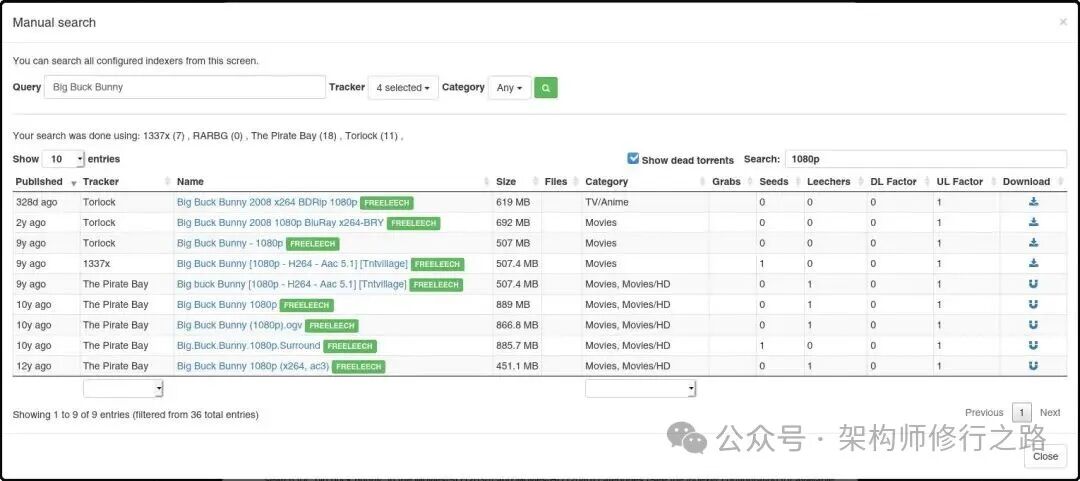Sort table by Seeds column header
The width and height of the screenshot is (1080, 481).
click(x=773, y=182)
